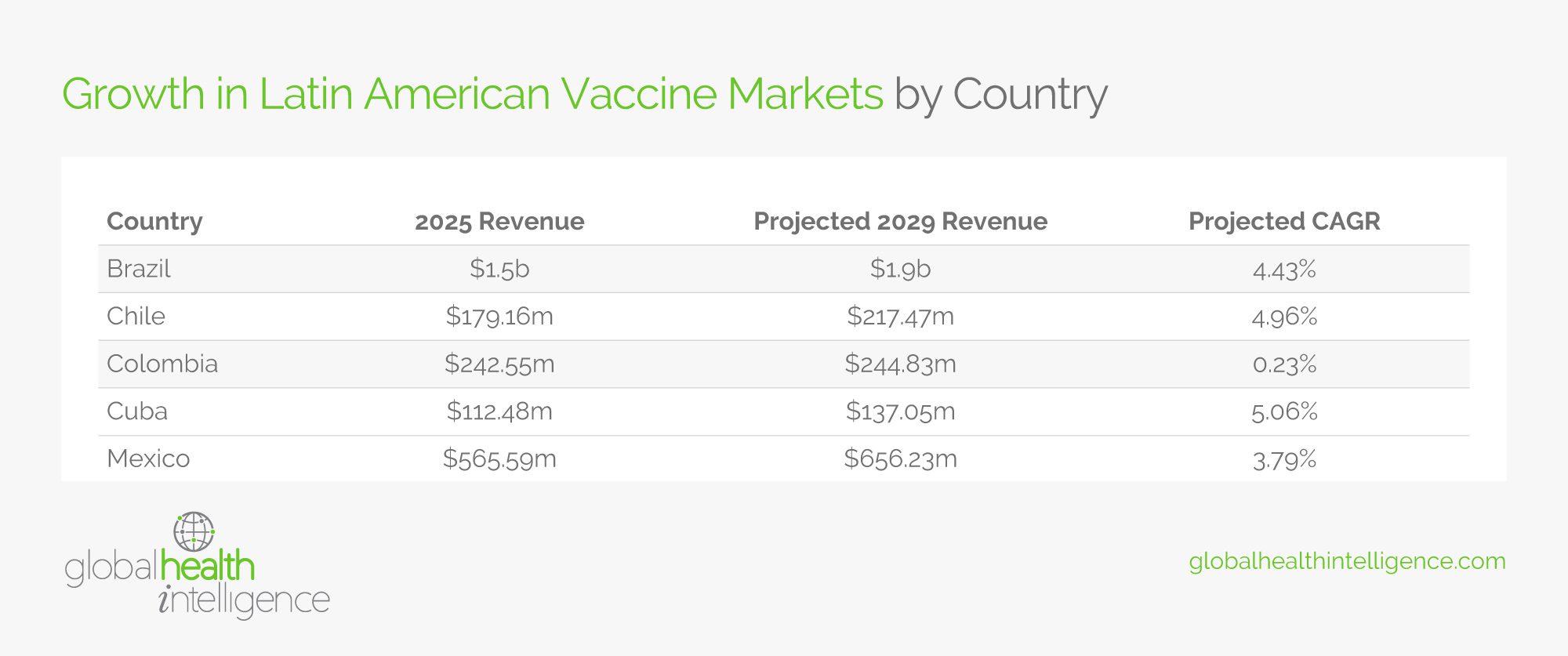This screenshot has width=1568, height=656.
Task: Open the globalhealthintelligence.com link
Action: pyautogui.click(x=1347, y=561)
